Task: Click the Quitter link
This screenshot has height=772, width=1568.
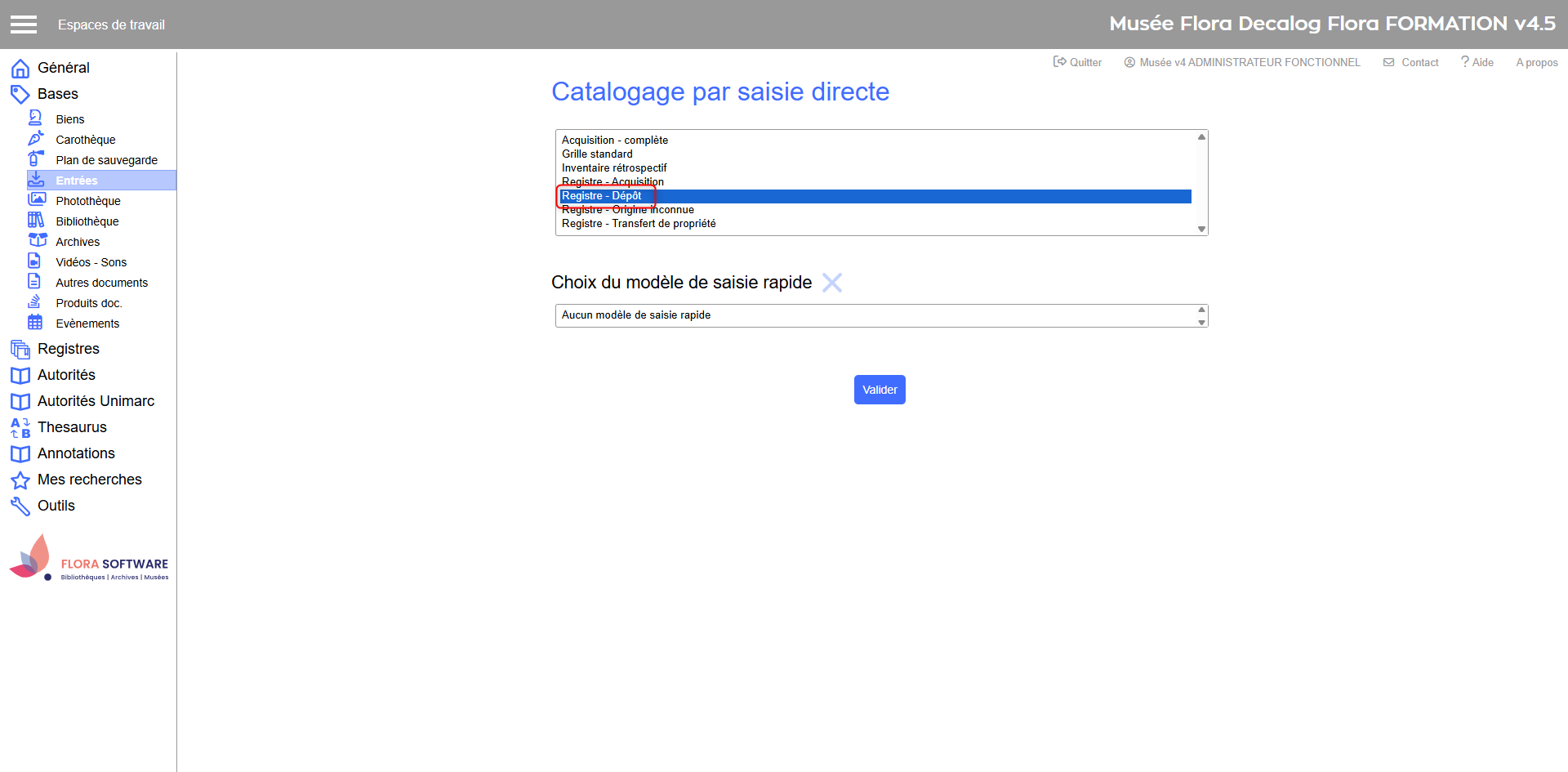Action: (1078, 62)
